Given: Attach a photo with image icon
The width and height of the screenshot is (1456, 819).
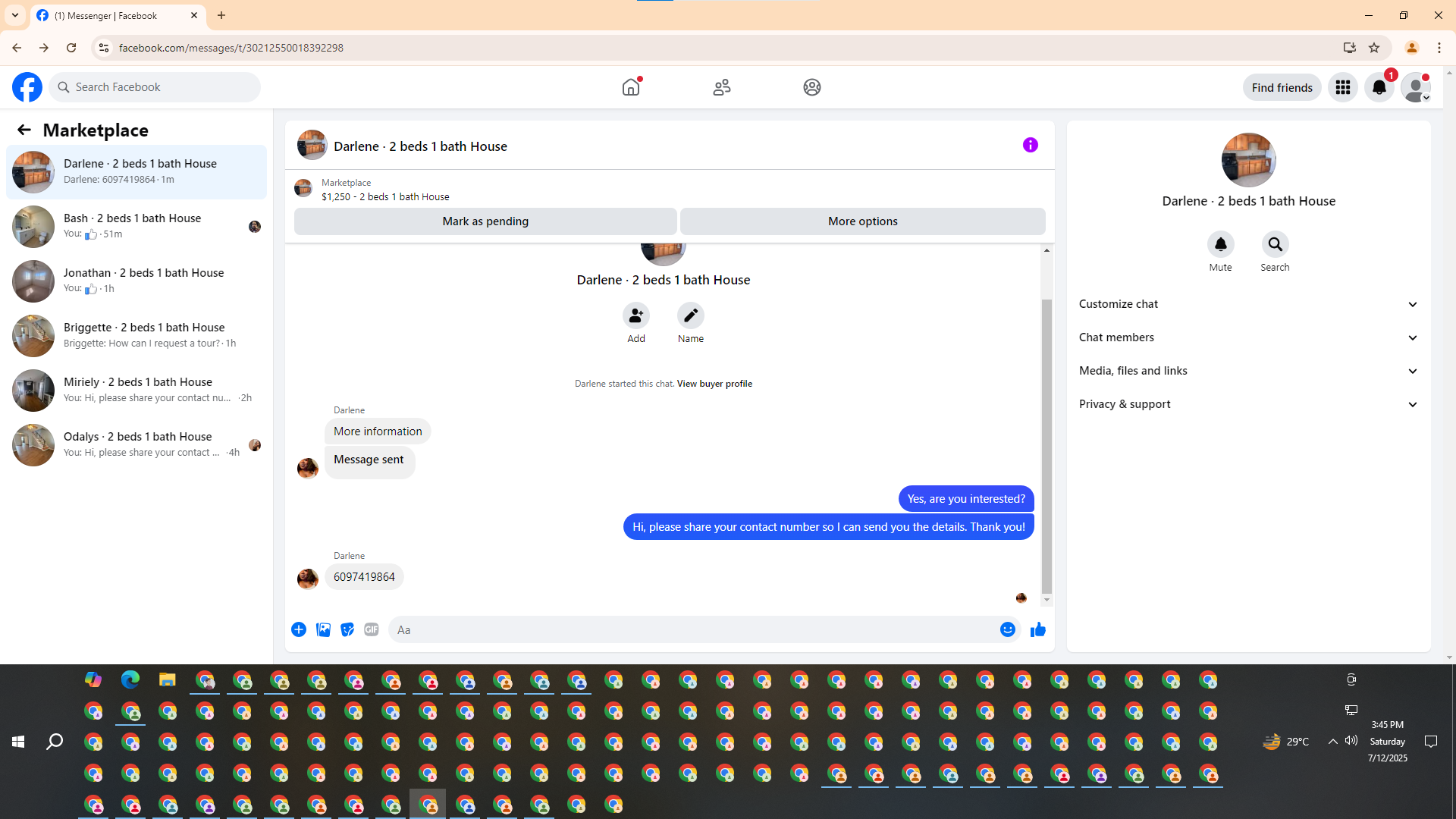Looking at the screenshot, I should (x=323, y=629).
